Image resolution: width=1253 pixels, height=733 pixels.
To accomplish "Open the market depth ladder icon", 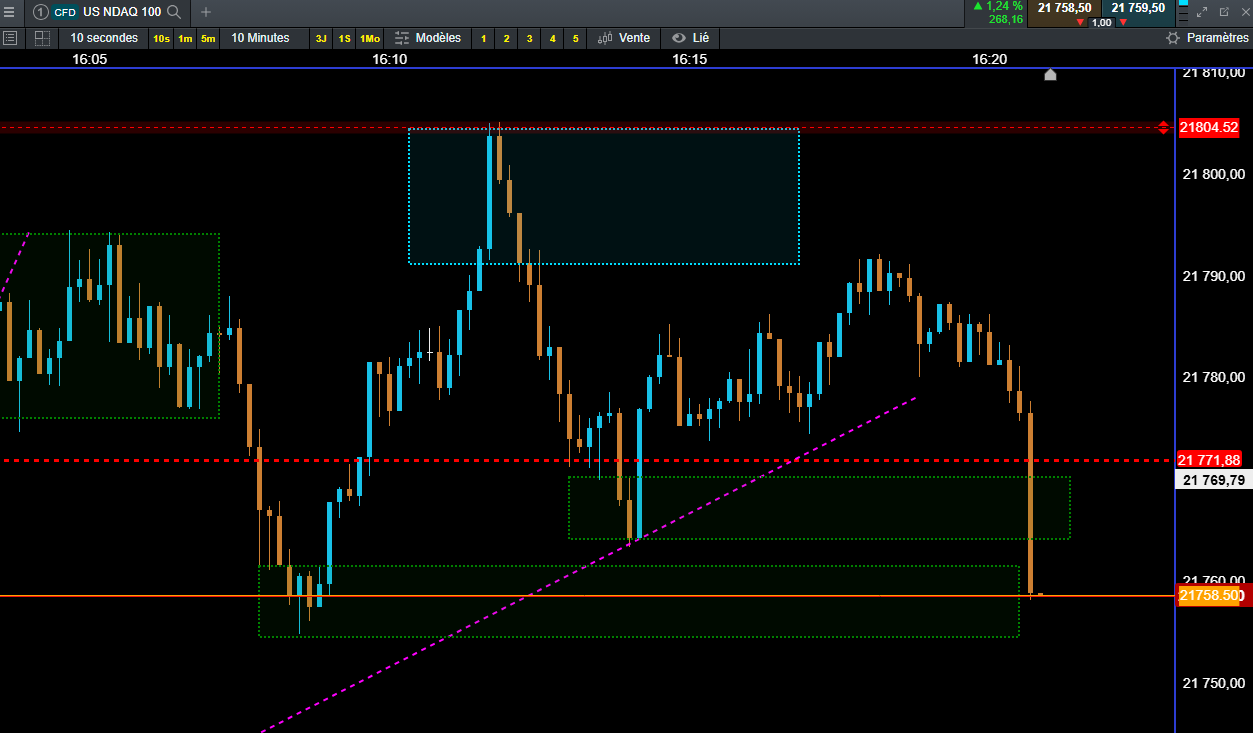I will (x=1182, y=12).
